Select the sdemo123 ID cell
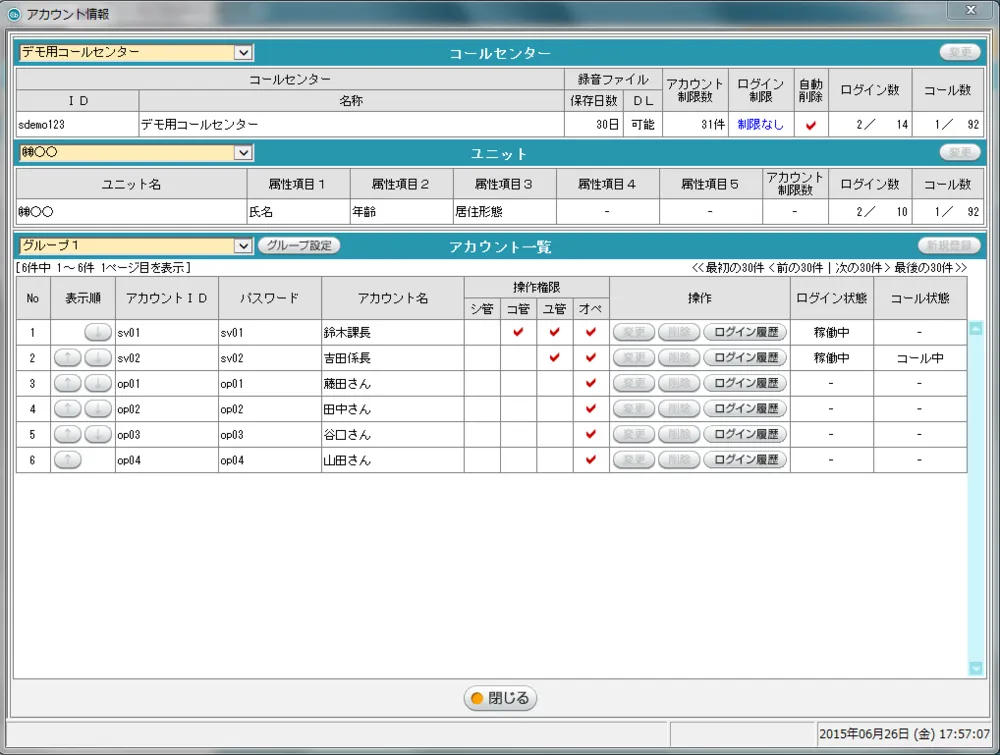Screen dimensions: 1000x755 (77, 124)
